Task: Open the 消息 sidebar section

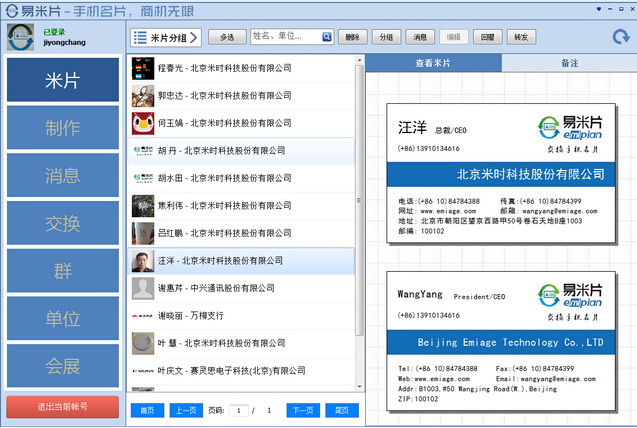Action: tap(63, 175)
